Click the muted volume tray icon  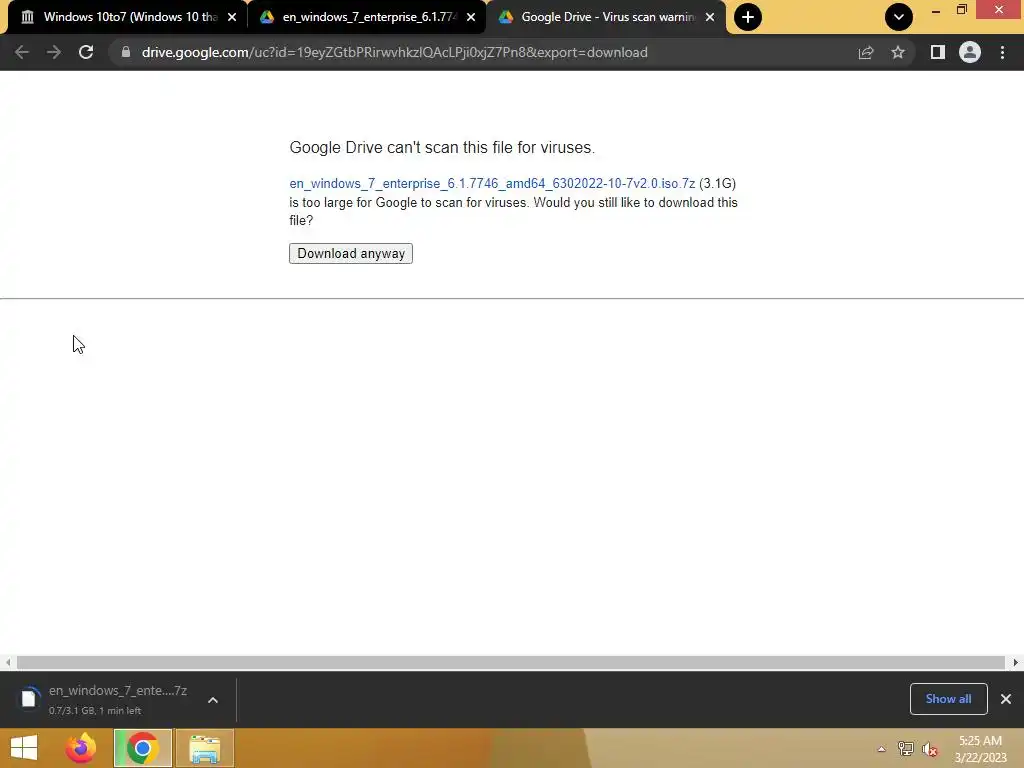pyautogui.click(x=930, y=749)
